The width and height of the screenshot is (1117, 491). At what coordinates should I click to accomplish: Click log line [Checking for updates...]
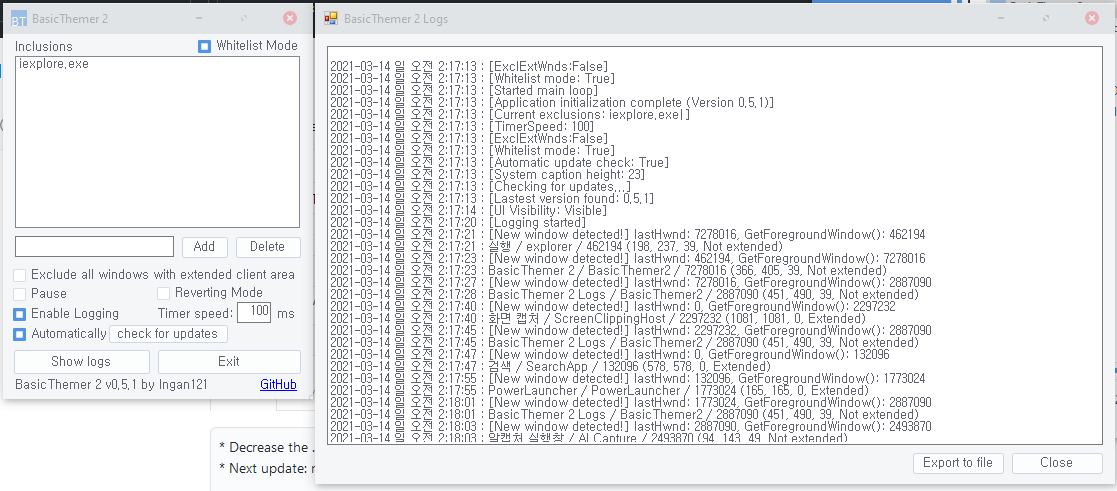480,187
